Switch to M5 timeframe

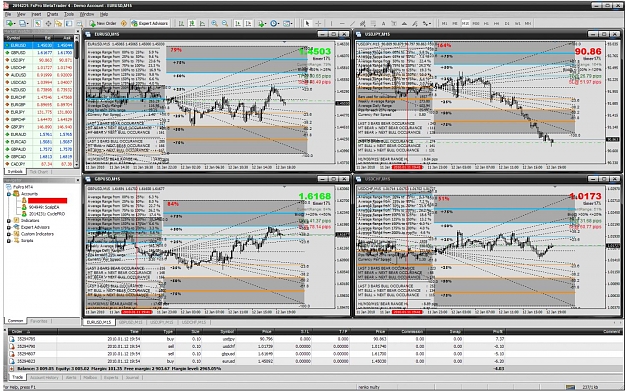454,24
